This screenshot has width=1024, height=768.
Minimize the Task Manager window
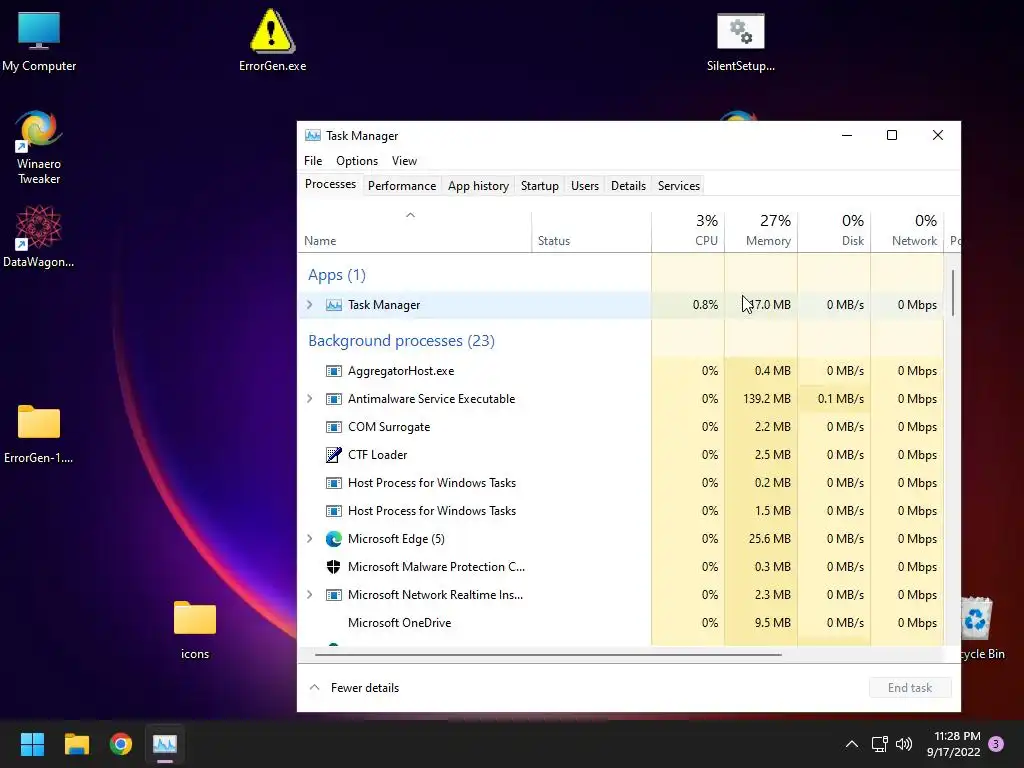[847, 135]
